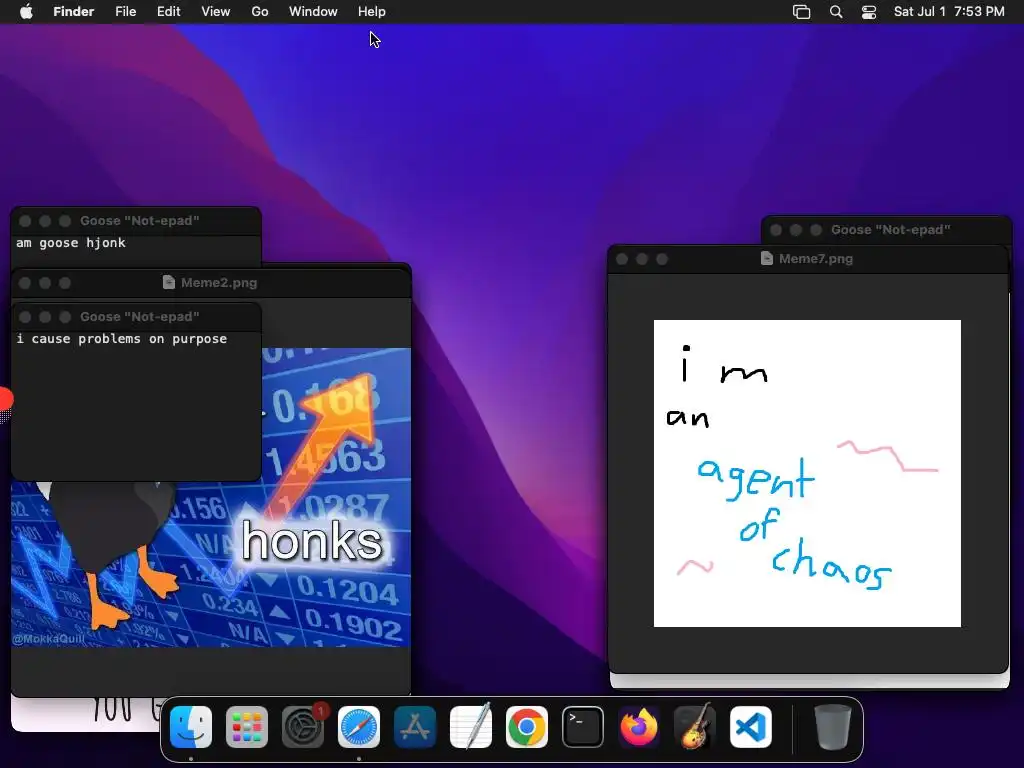This screenshot has width=1024, height=768.
Task: Open Launchpad in the dock
Action: click(x=247, y=727)
